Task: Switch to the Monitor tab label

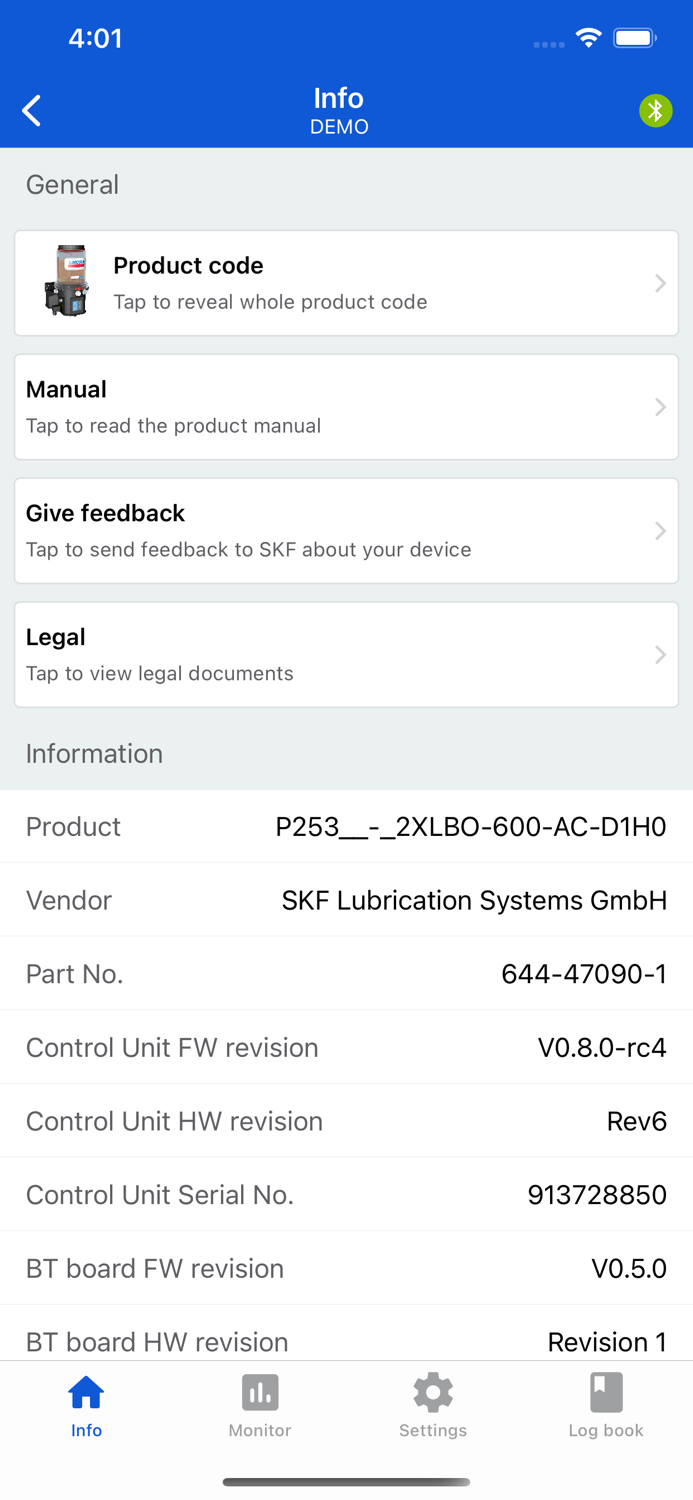Action: coord(260,1430)
